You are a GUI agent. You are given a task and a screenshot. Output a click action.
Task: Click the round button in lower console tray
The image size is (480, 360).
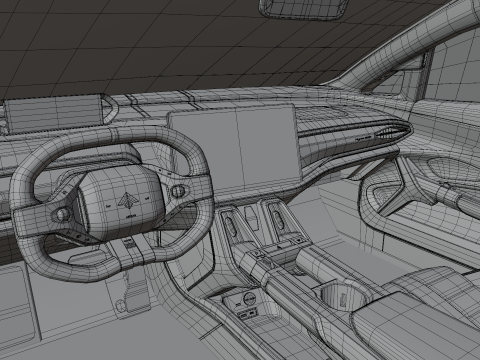point(249,298)
